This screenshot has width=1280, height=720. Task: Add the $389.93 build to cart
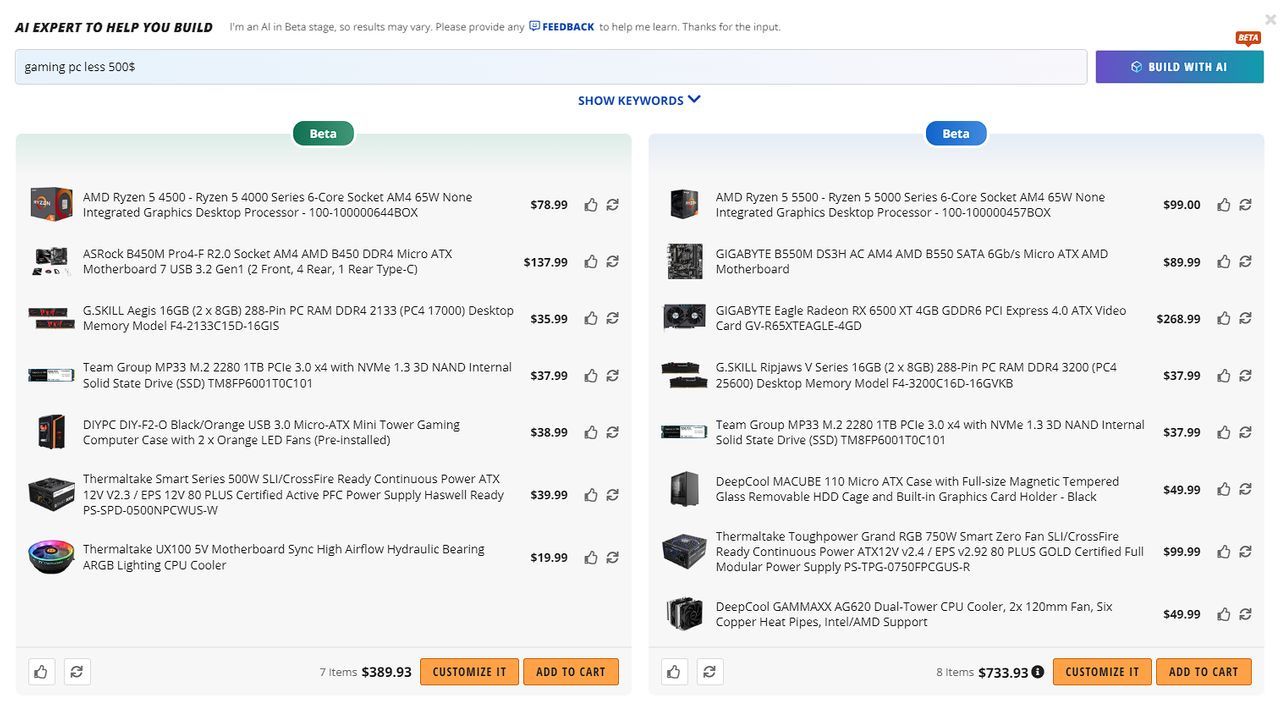571,672
